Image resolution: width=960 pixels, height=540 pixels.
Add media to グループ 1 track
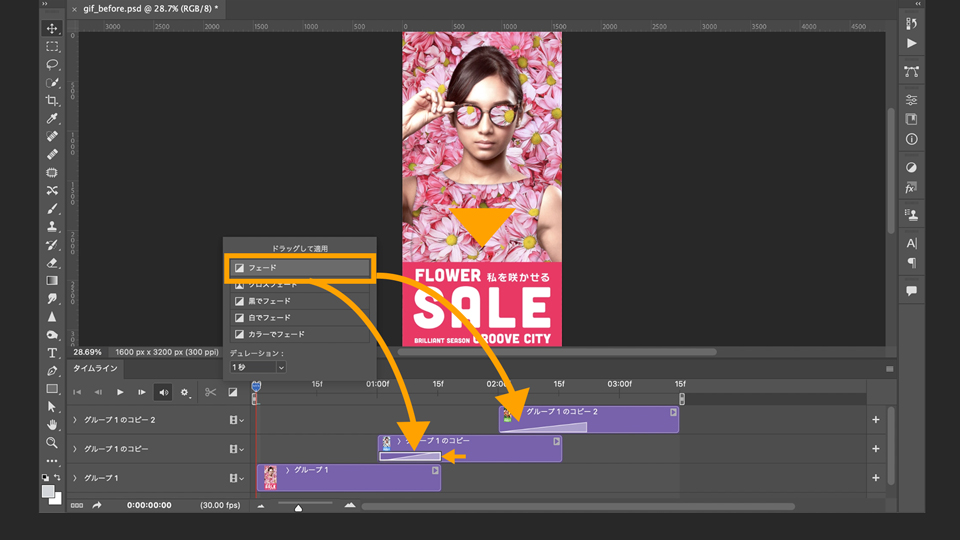pos(876,478)
